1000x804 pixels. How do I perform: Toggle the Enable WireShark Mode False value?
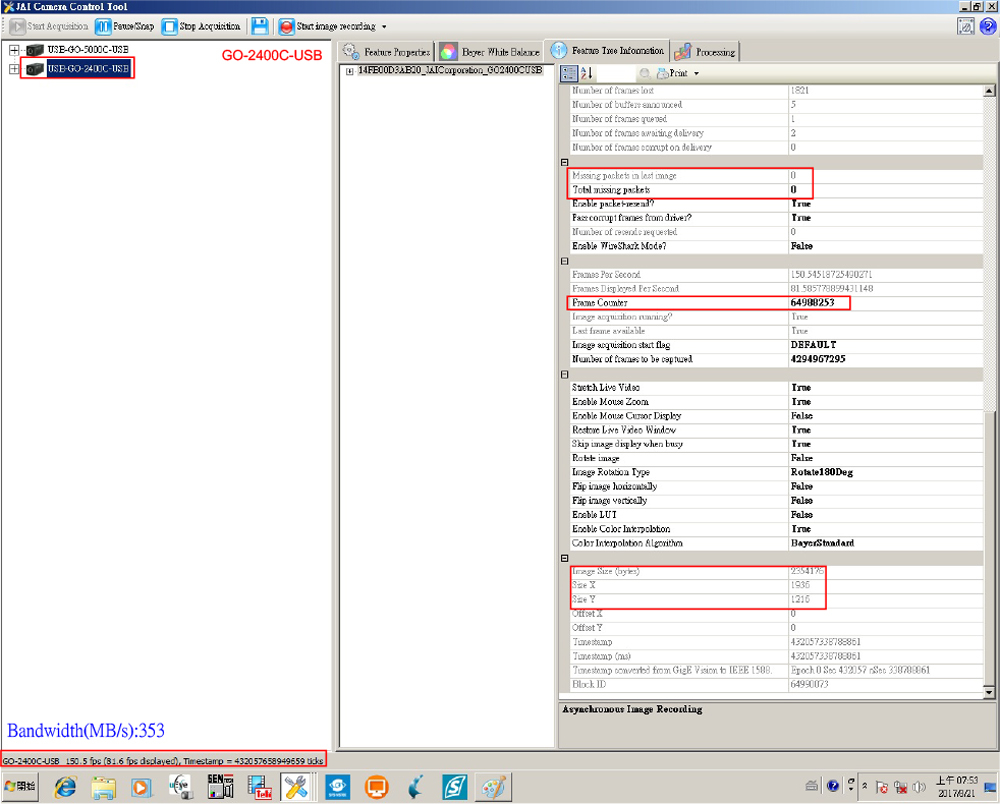(x=802, y=246)
